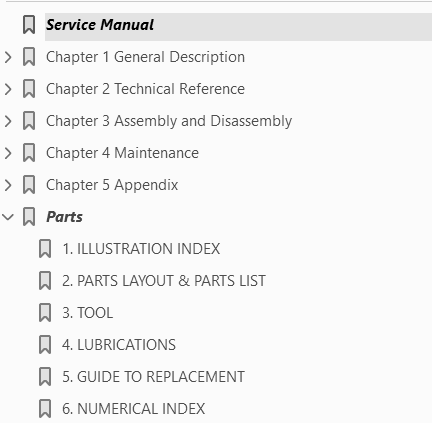Viewport: 432px width, 423px height.
Task: Click the bookmark icon for Chapter 1
Action: [x=29, y=57]
